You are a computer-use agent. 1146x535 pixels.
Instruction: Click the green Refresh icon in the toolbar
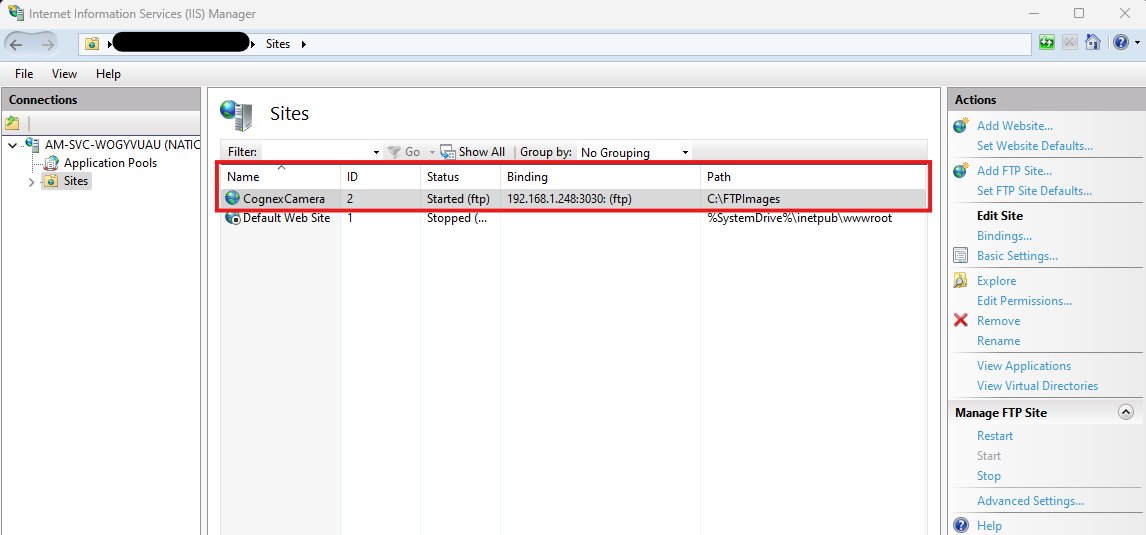1046,43
